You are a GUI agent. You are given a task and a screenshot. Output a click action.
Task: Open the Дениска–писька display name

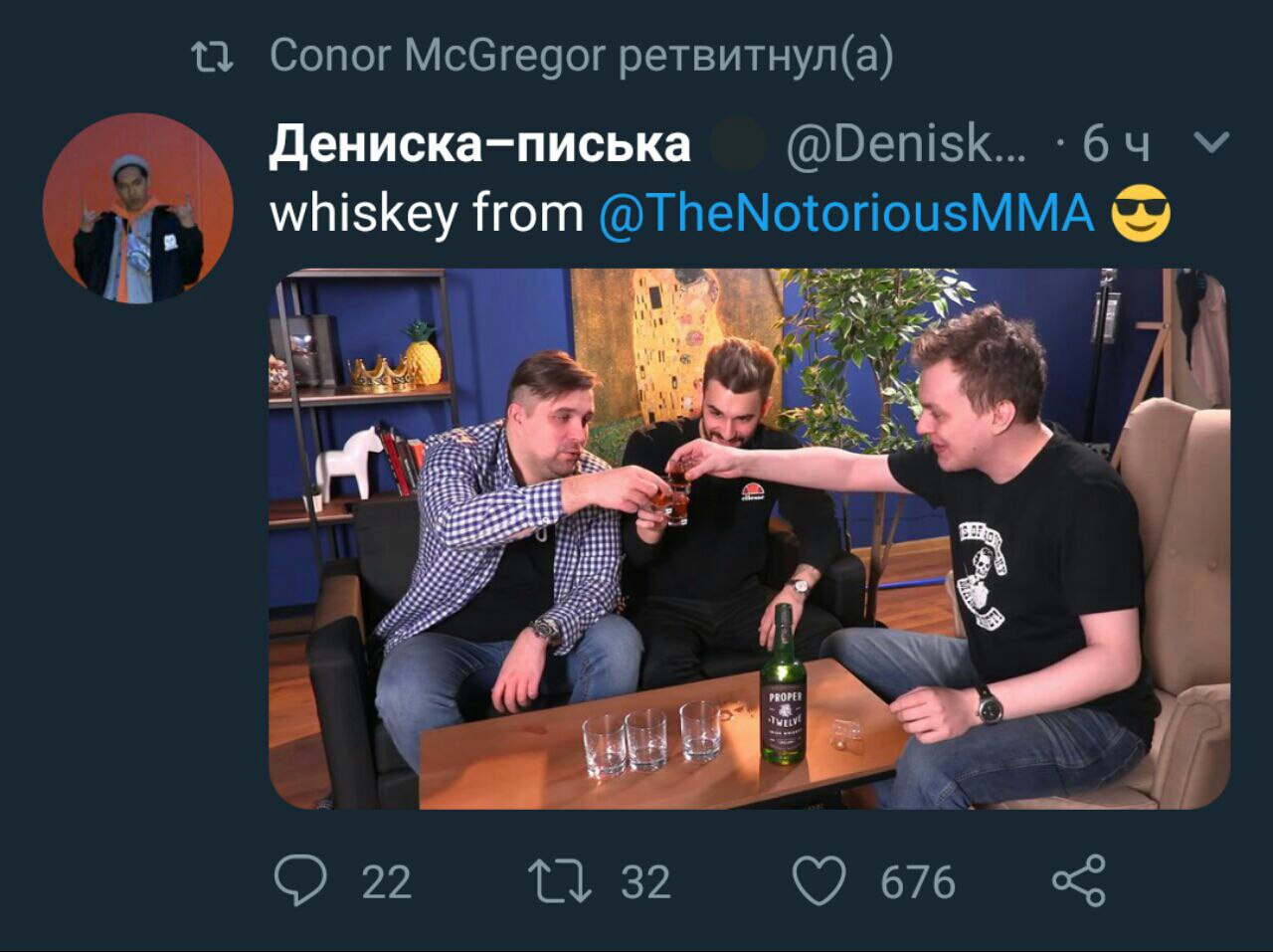479,144
